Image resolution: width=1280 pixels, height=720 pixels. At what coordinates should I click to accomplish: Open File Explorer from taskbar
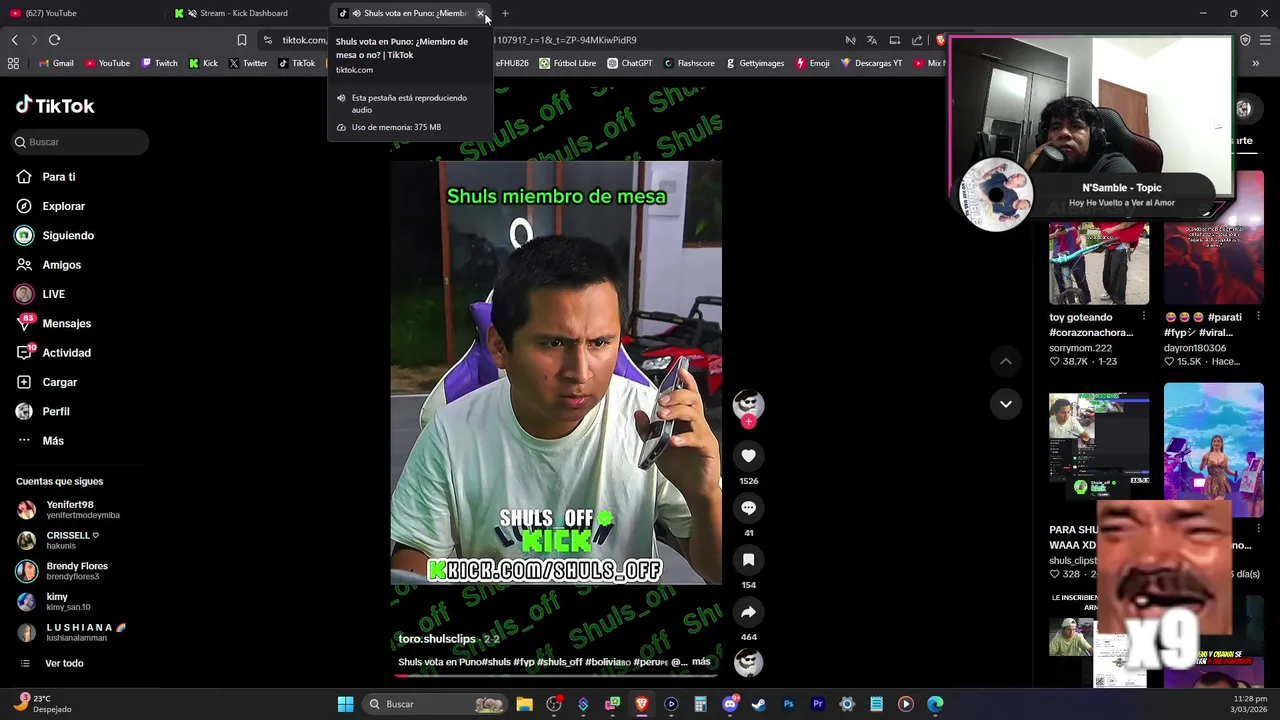click(524, 704)
